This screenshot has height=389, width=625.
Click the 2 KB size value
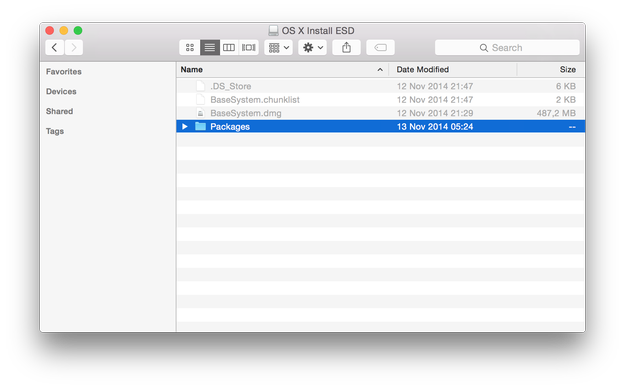[x=566, y=100]
